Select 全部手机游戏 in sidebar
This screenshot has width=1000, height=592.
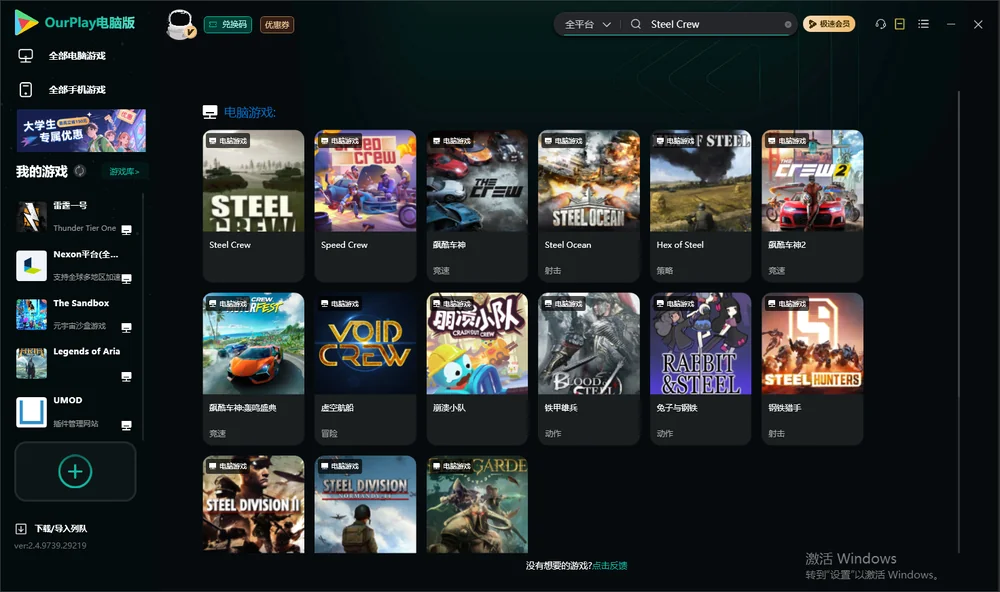77,89
